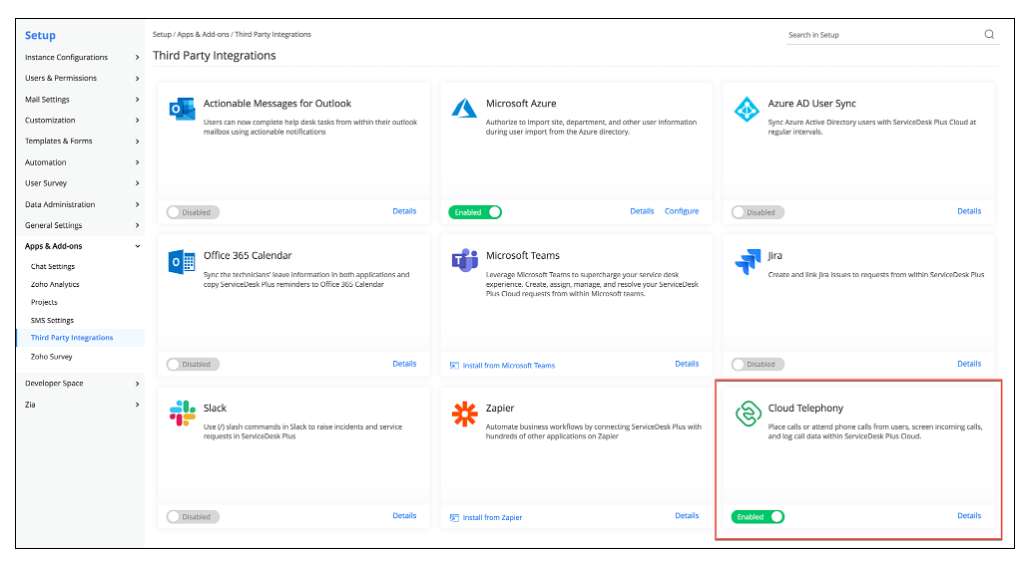Turn off the Cloud Telephony toggle
Screen dimensions: 1033x569
(758, 517)
